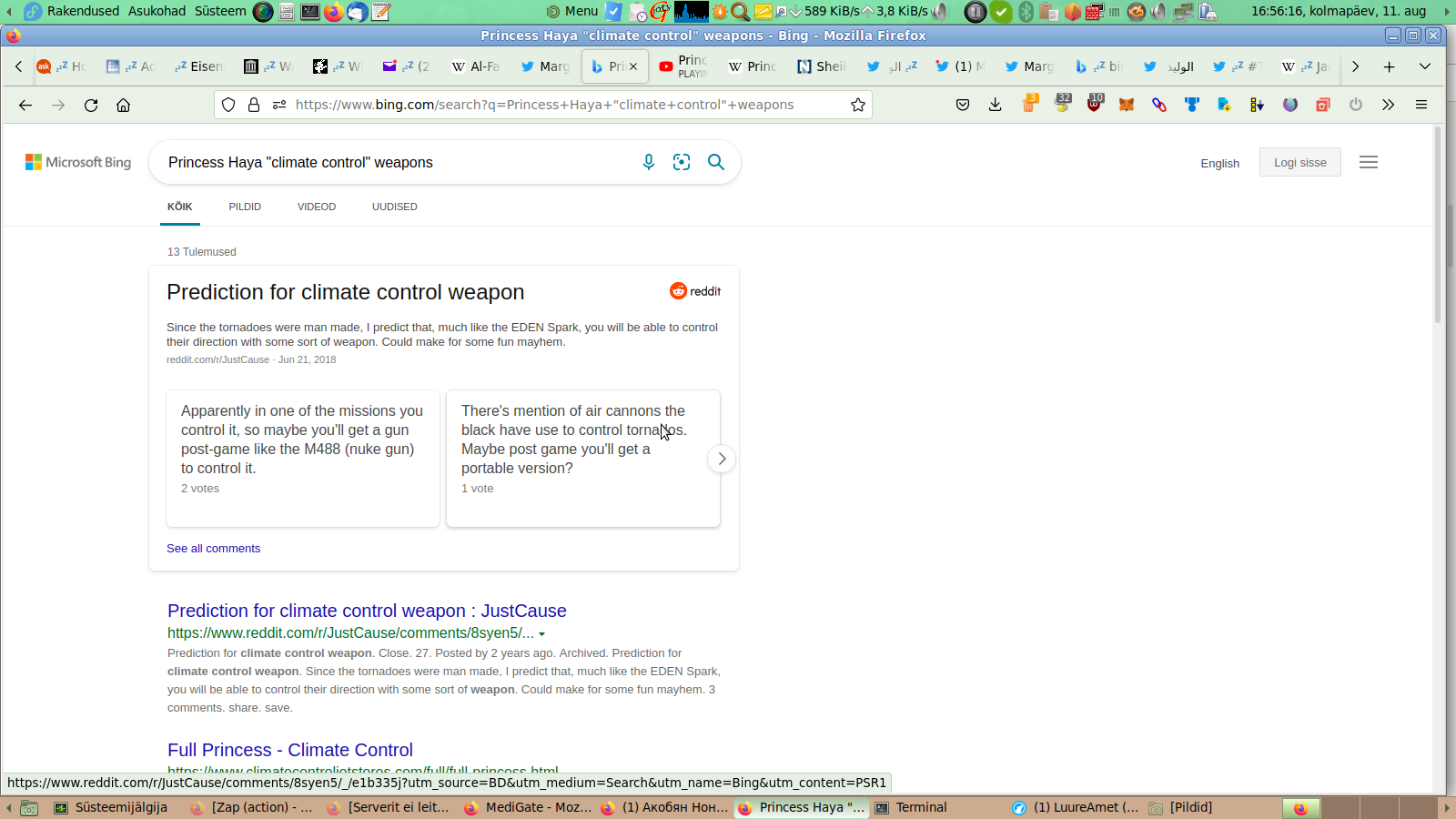Switch to the Eisen tab
1456x819 pixels.
click(x=199, y=66)
